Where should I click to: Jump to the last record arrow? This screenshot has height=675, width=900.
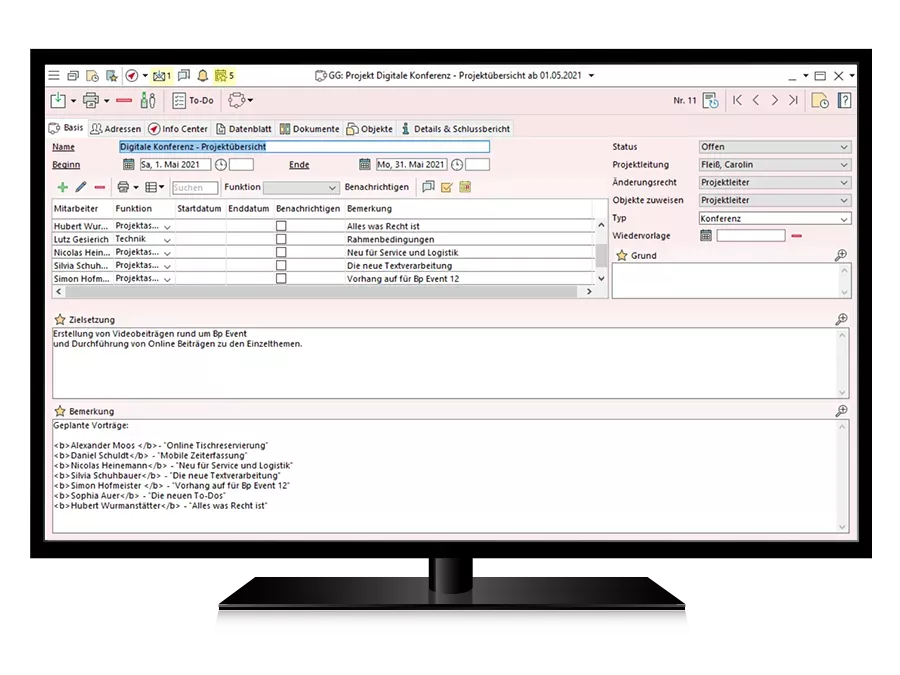tap(793, 100)
